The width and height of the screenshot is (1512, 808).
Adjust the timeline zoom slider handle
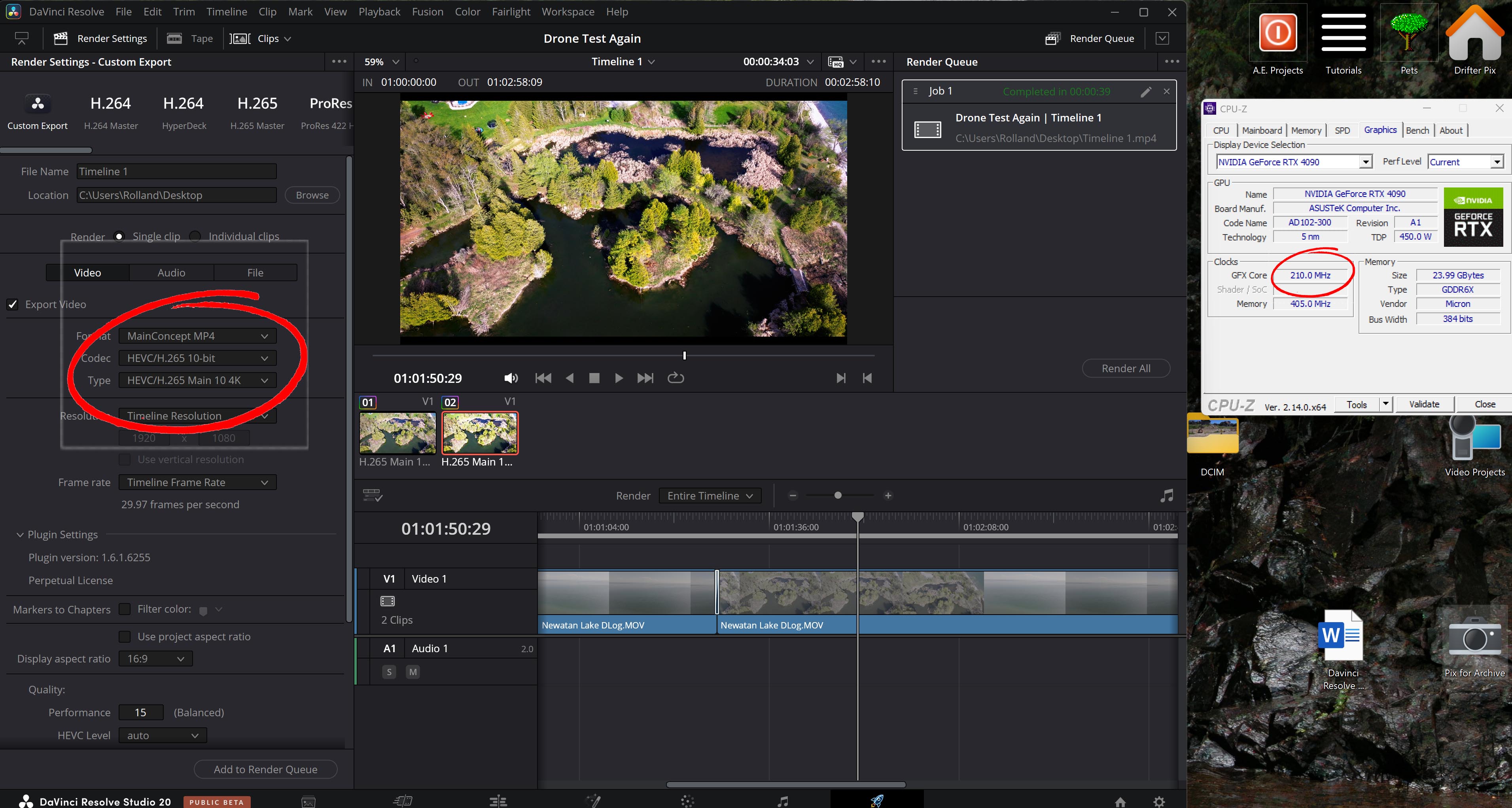[x=838, y=496]
